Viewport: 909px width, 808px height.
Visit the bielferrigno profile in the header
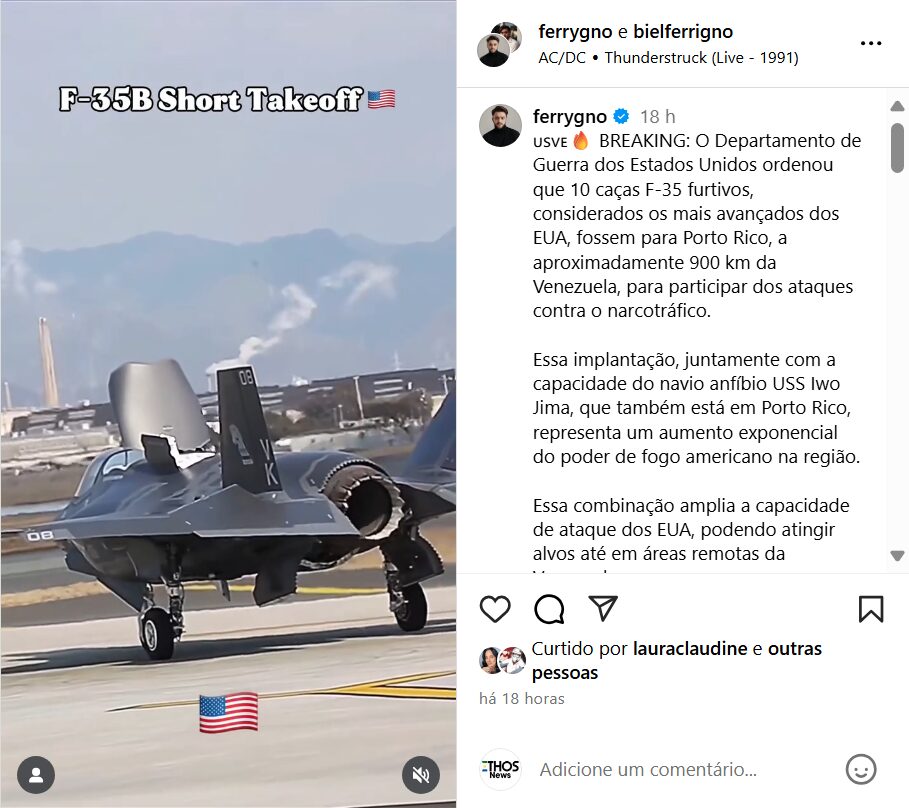tap(683, 31)
